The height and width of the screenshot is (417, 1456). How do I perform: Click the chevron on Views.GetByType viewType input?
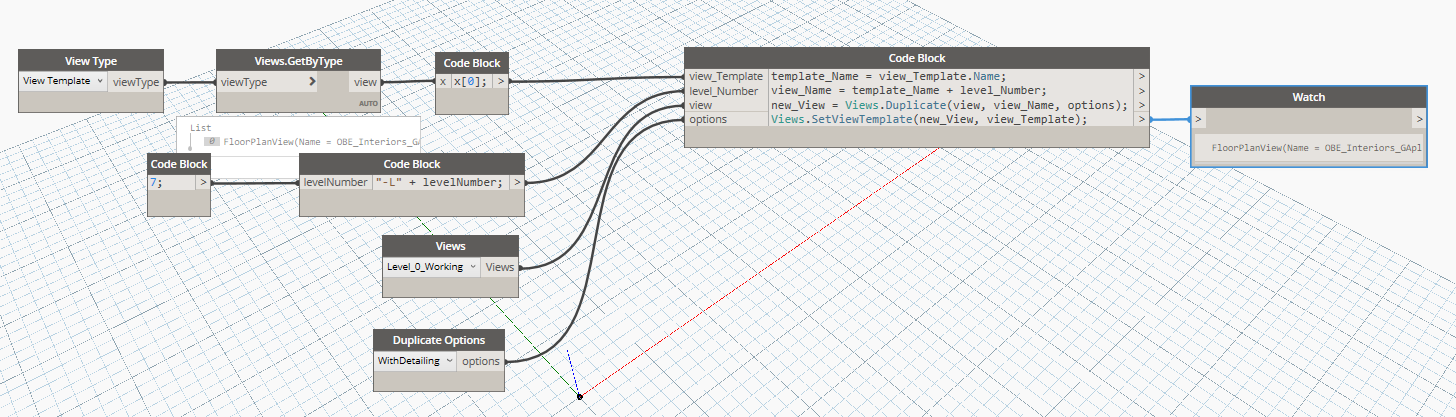312,82
